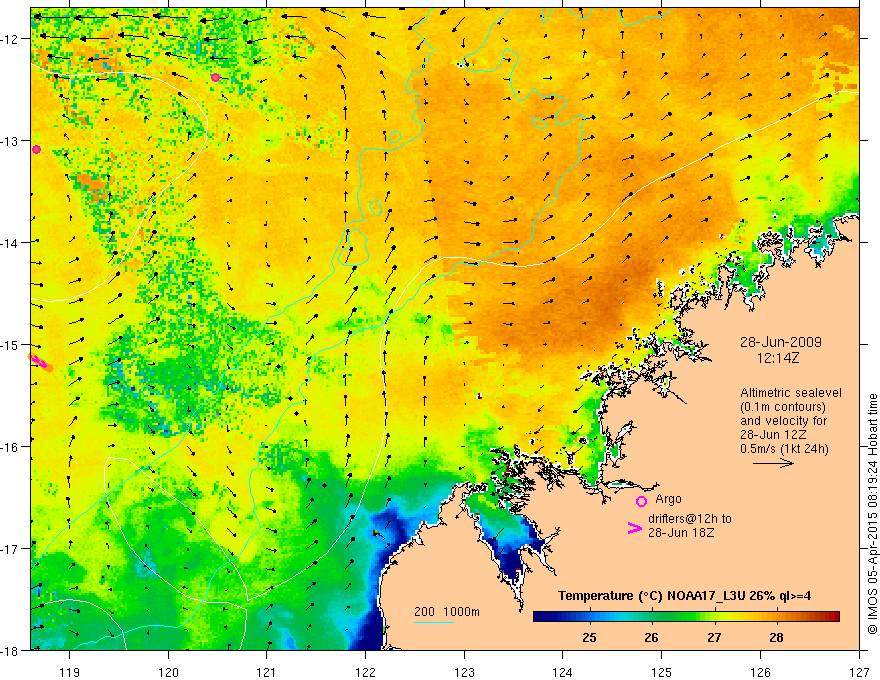
Task: Click the latitude axis label -13
Action: (11, 141)
